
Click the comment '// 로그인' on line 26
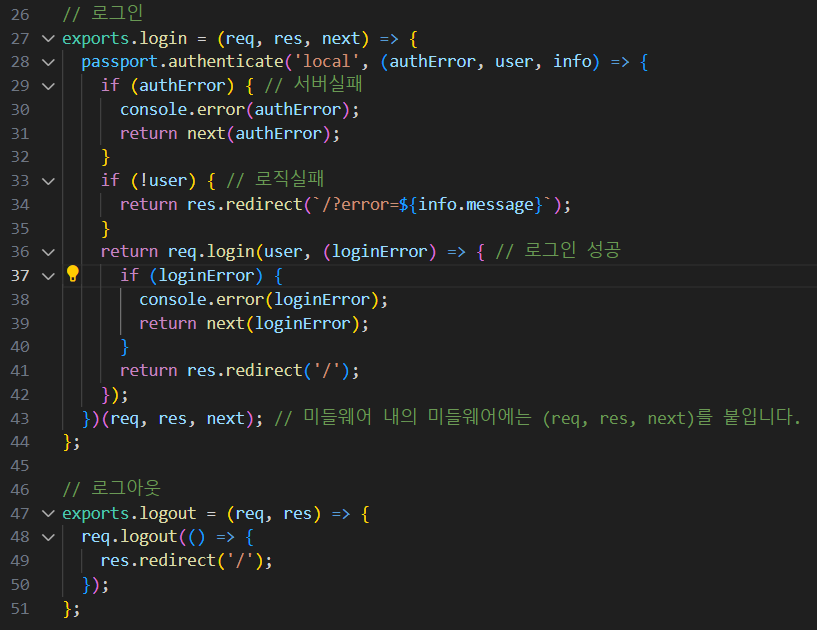(x=103, y=14)
